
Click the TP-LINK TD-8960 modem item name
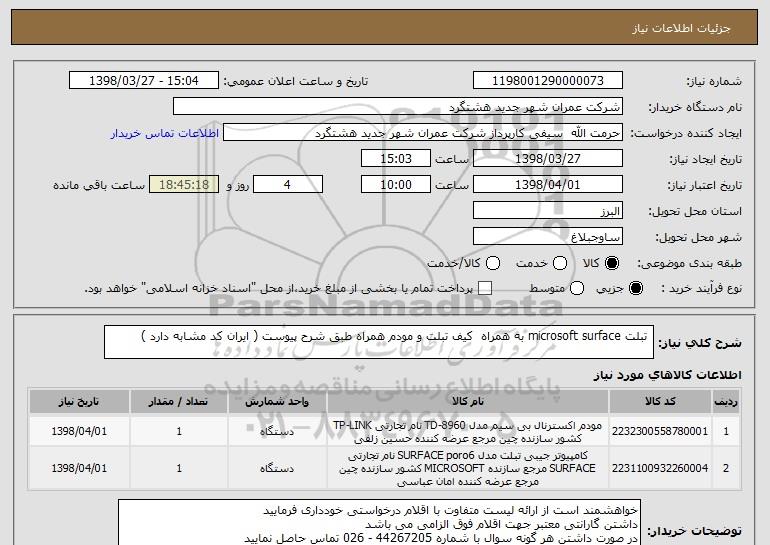[468, 432]
